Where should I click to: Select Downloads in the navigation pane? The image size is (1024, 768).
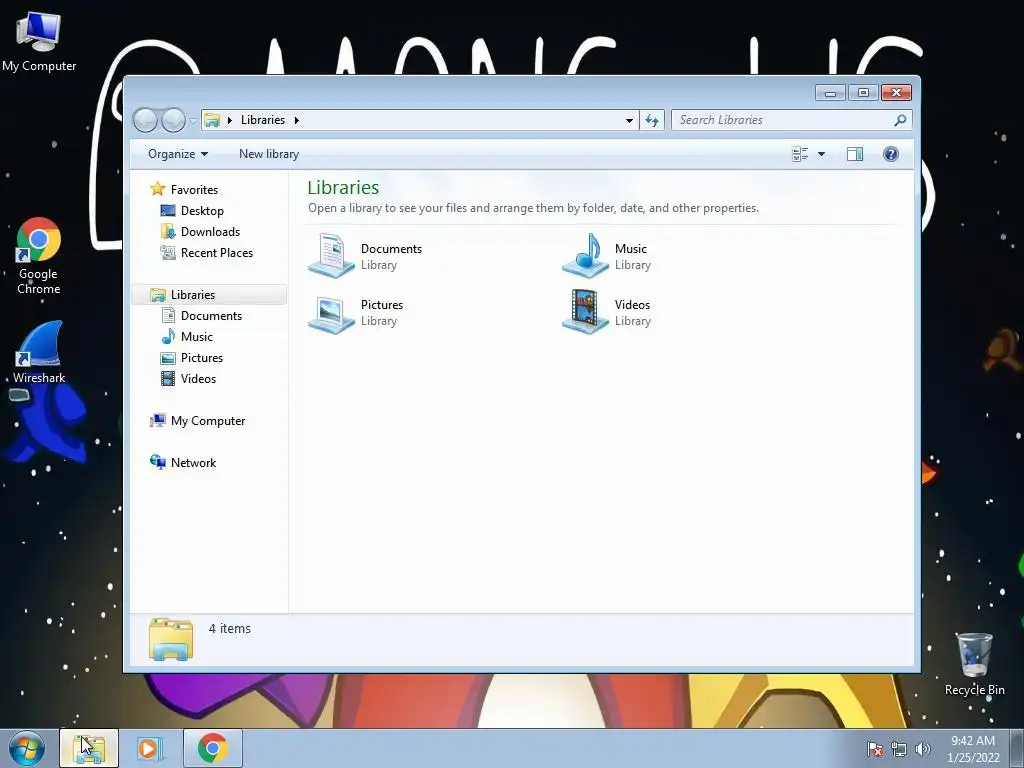point(210,232)
